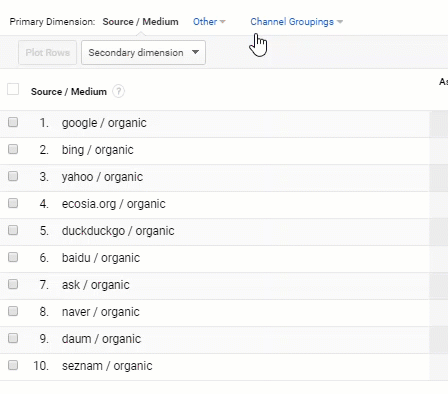The height and width of the screenshot is (394, 448).
Task: Check the select-all checkbox in table header
Action: pyautogui.click(x=13, y=89)
